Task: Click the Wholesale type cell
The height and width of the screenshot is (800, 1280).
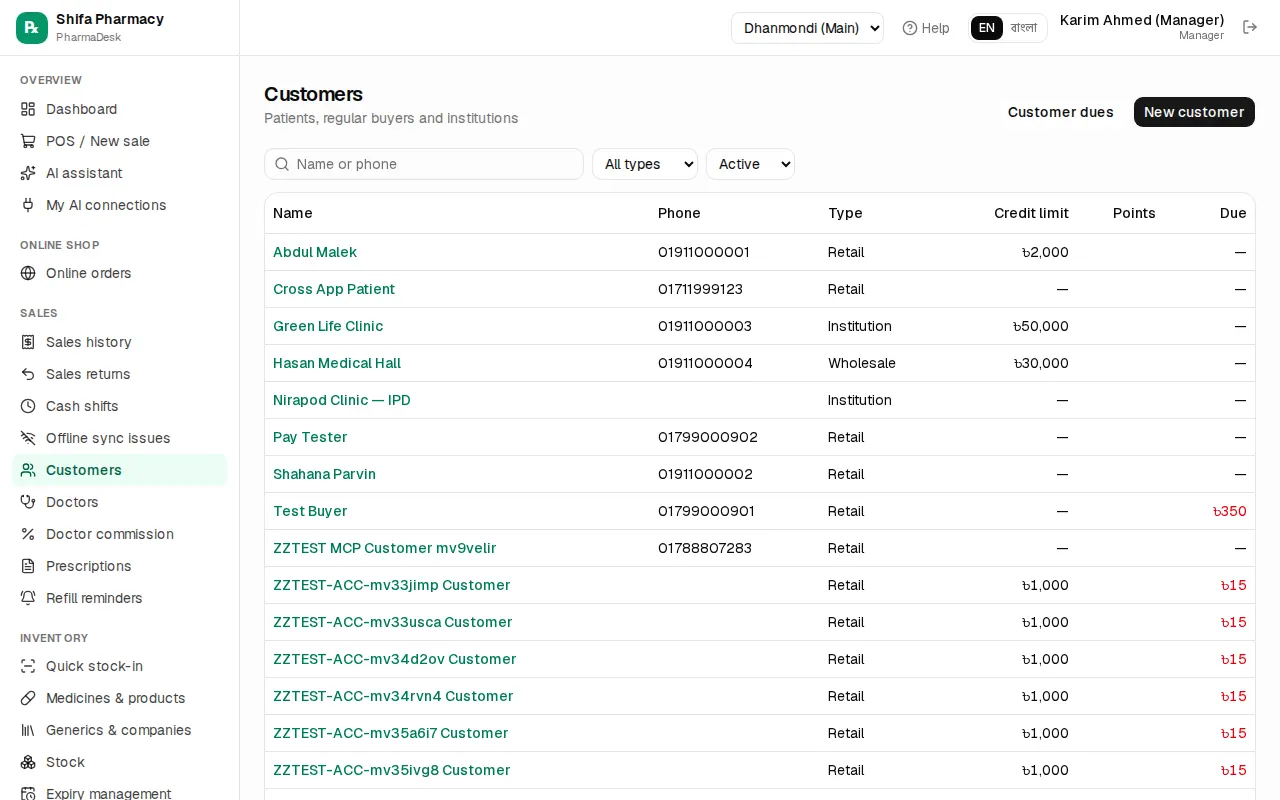Action: [x=862, y=363]
